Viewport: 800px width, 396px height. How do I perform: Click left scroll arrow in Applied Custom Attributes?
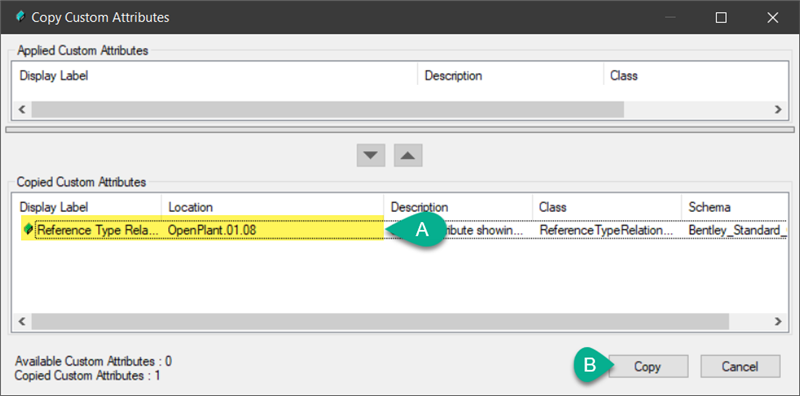point(21,109)
